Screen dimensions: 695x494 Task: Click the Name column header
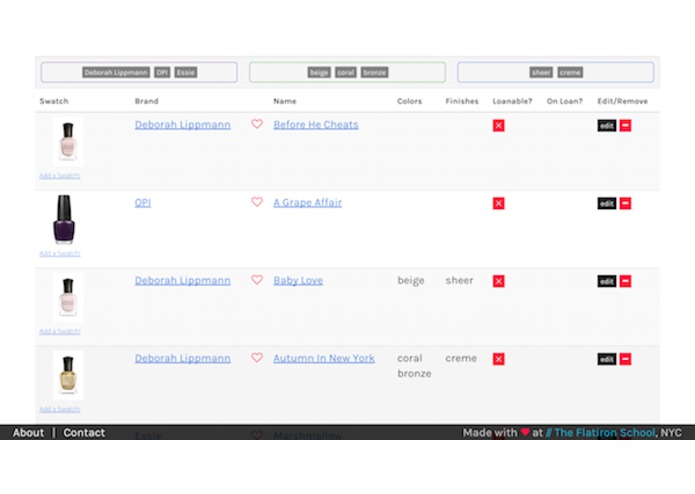click(x=285, y=101)
